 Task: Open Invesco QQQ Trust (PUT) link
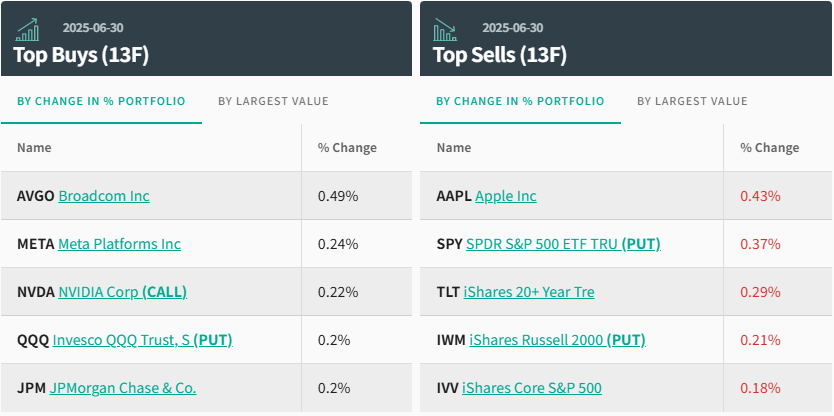click(142, 340)
